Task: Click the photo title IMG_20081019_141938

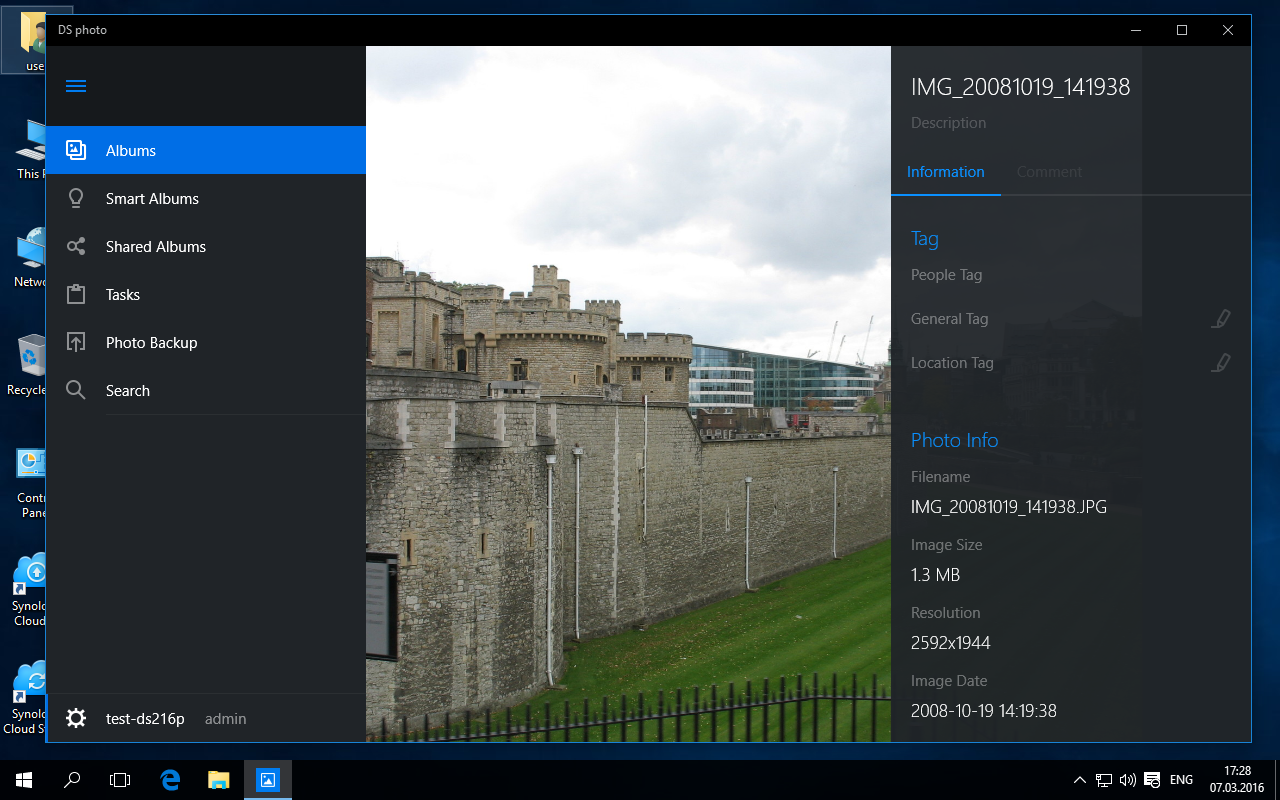Action: [x=1020, y=87]
